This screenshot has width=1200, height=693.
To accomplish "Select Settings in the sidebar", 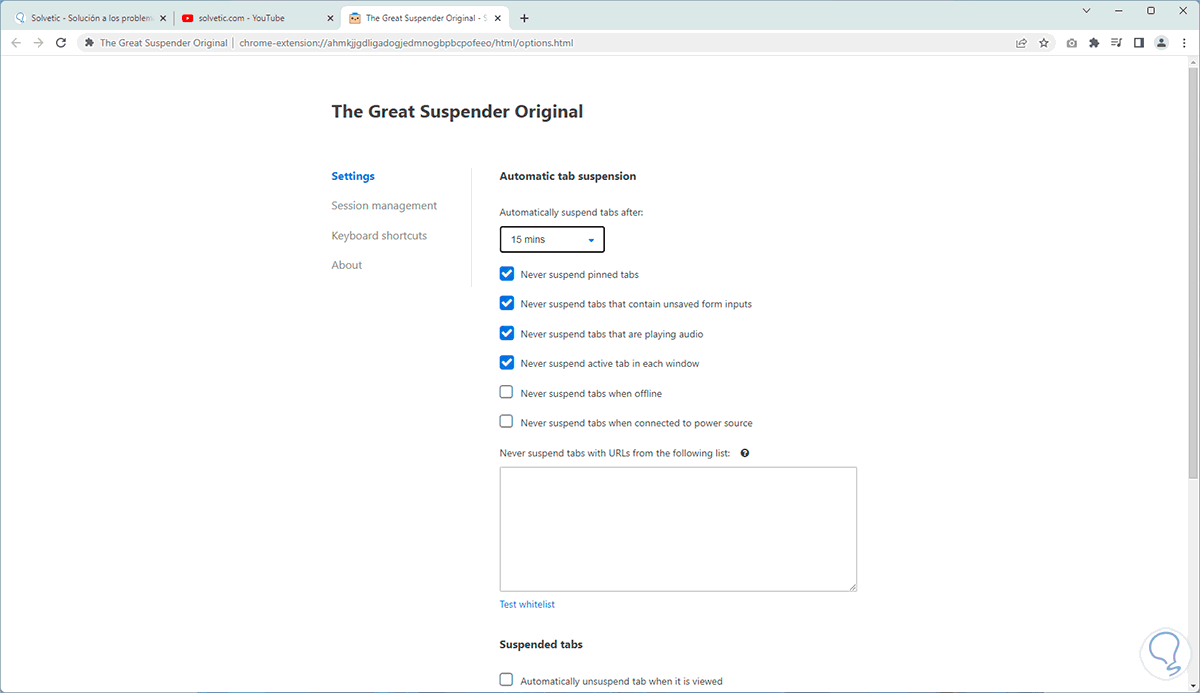I will pos(353,176).
